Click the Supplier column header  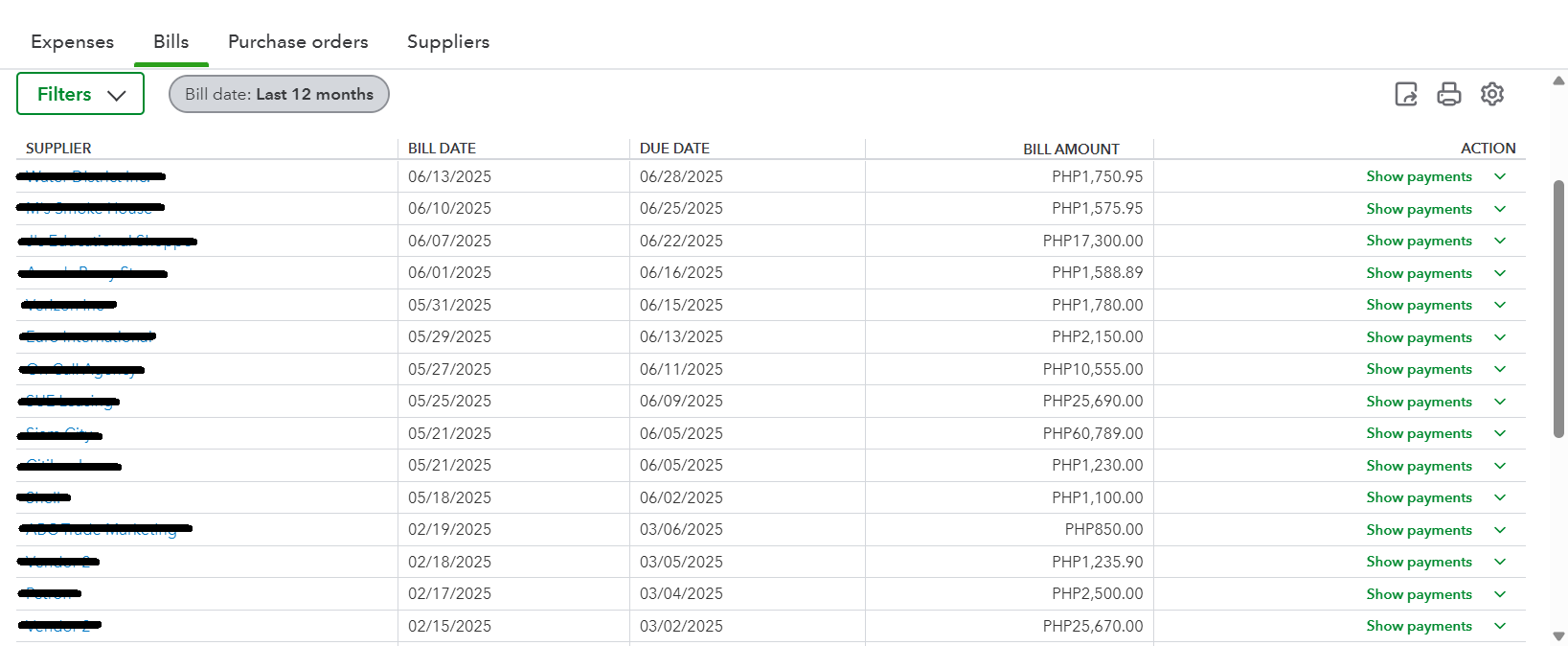coord(58,149)
